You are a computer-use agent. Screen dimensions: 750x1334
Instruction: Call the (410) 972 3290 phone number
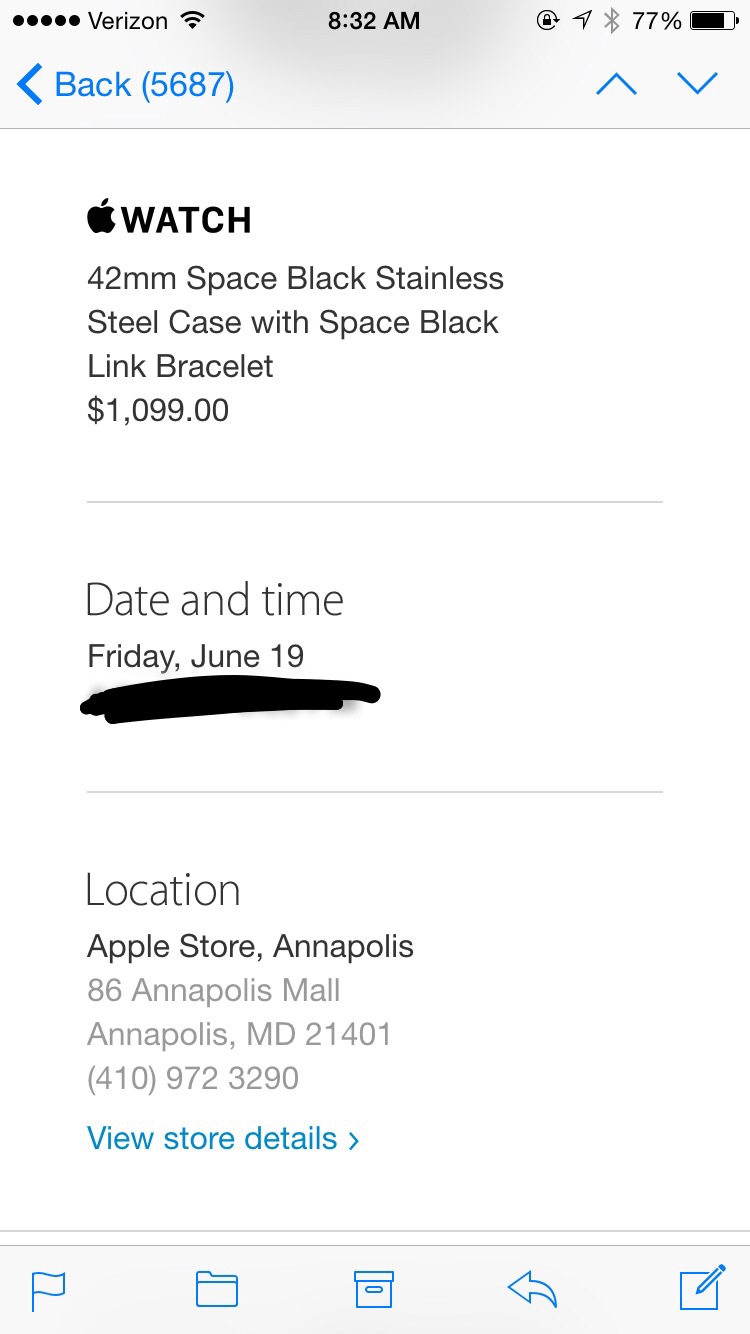click(x=193, y=1078)
